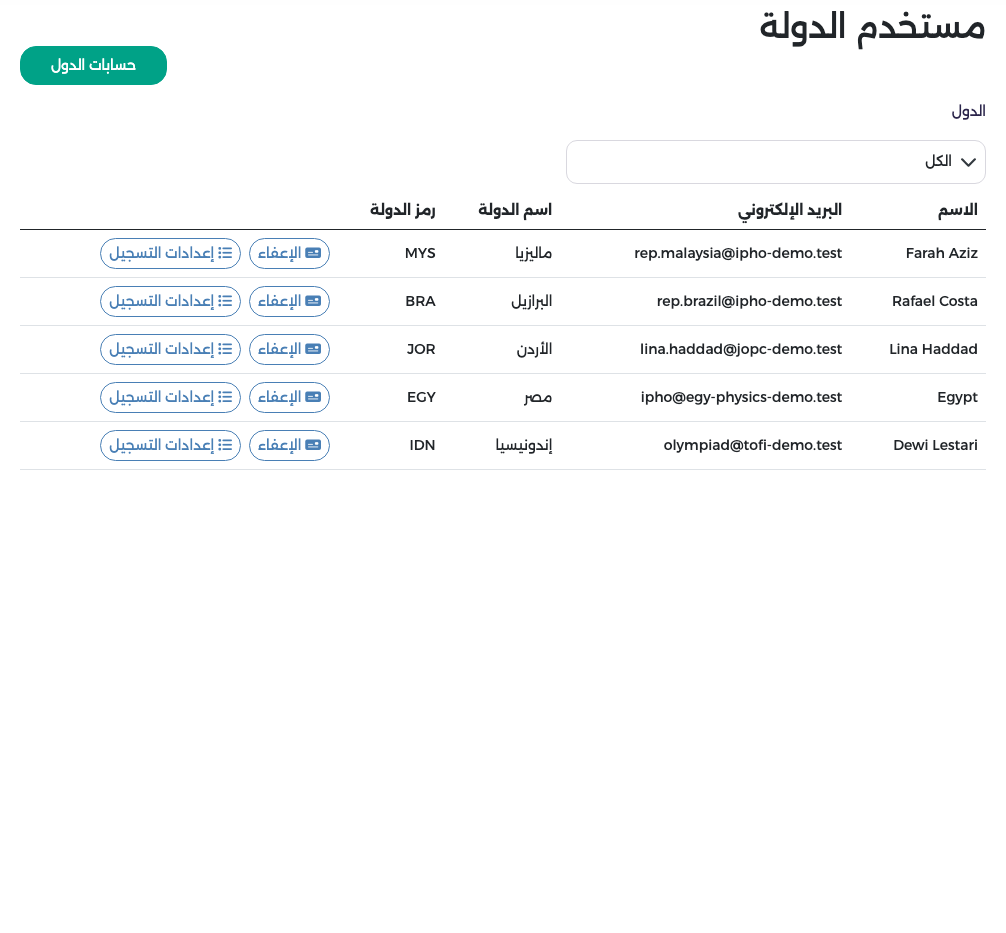Select the name Farah Aziz
1006x933 pixels.
[941, 253]
